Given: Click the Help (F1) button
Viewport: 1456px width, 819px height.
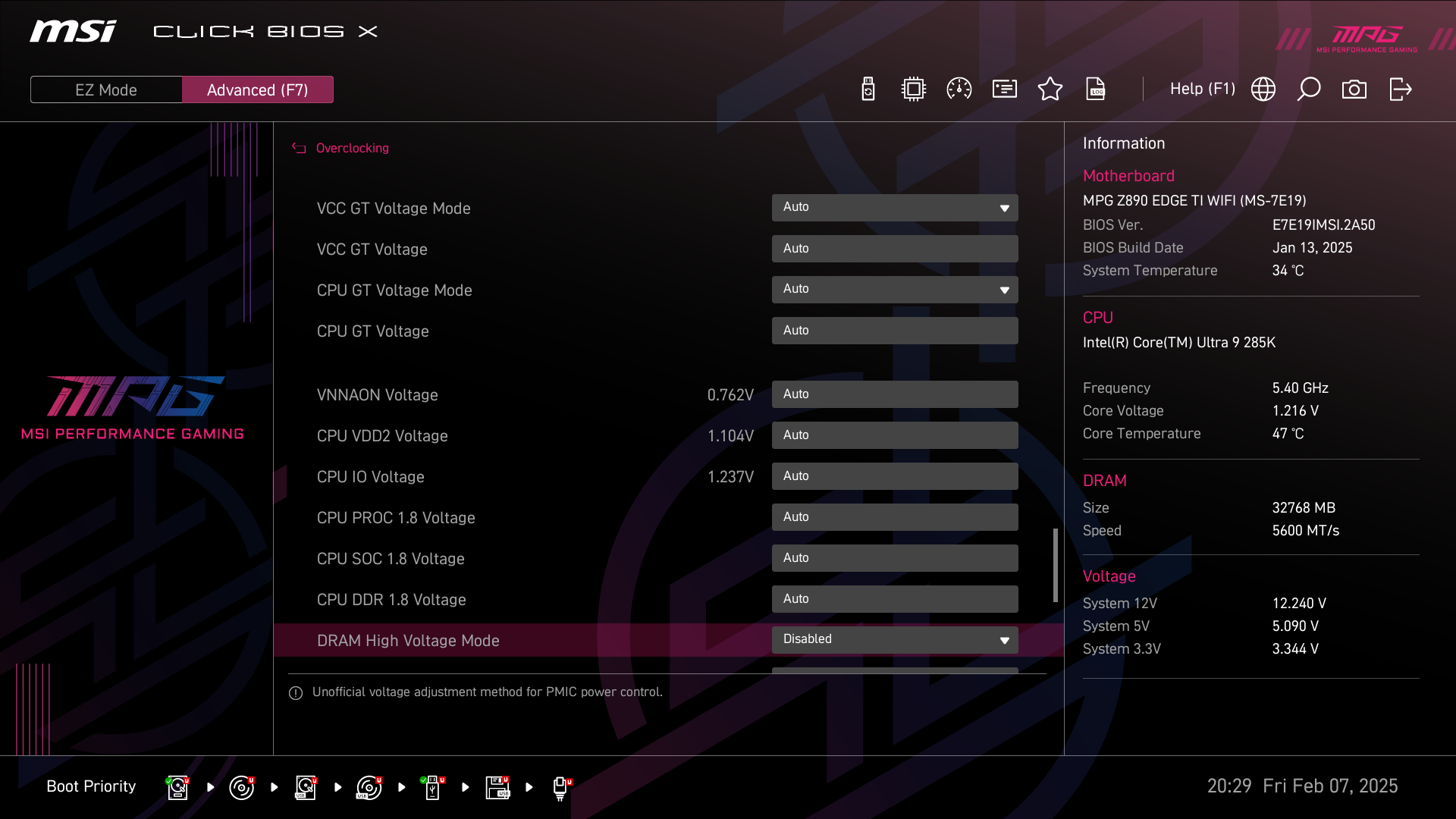Looking at the screenshot, I should coord(1202,89).
